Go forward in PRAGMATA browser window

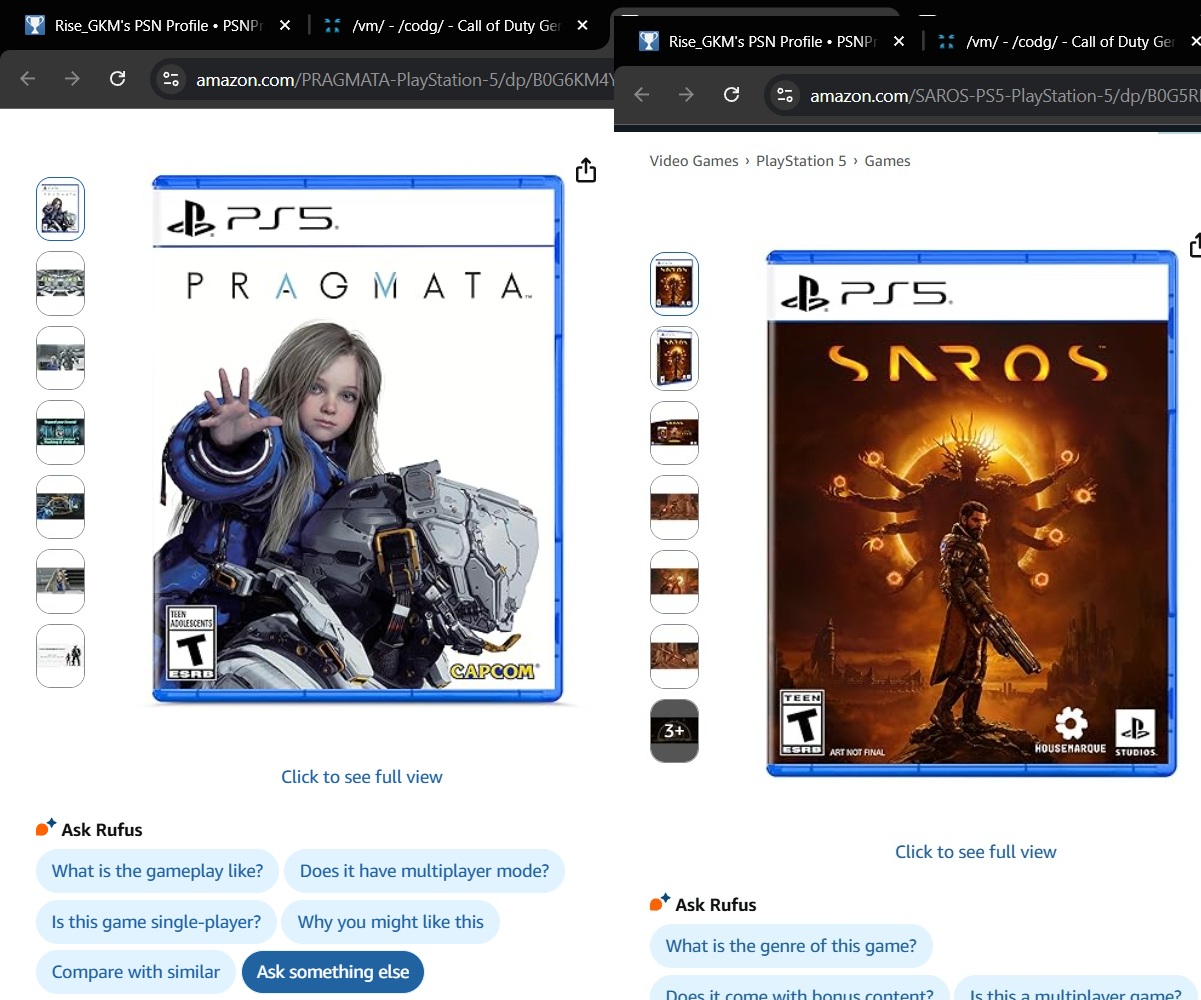tap(72, 79)
